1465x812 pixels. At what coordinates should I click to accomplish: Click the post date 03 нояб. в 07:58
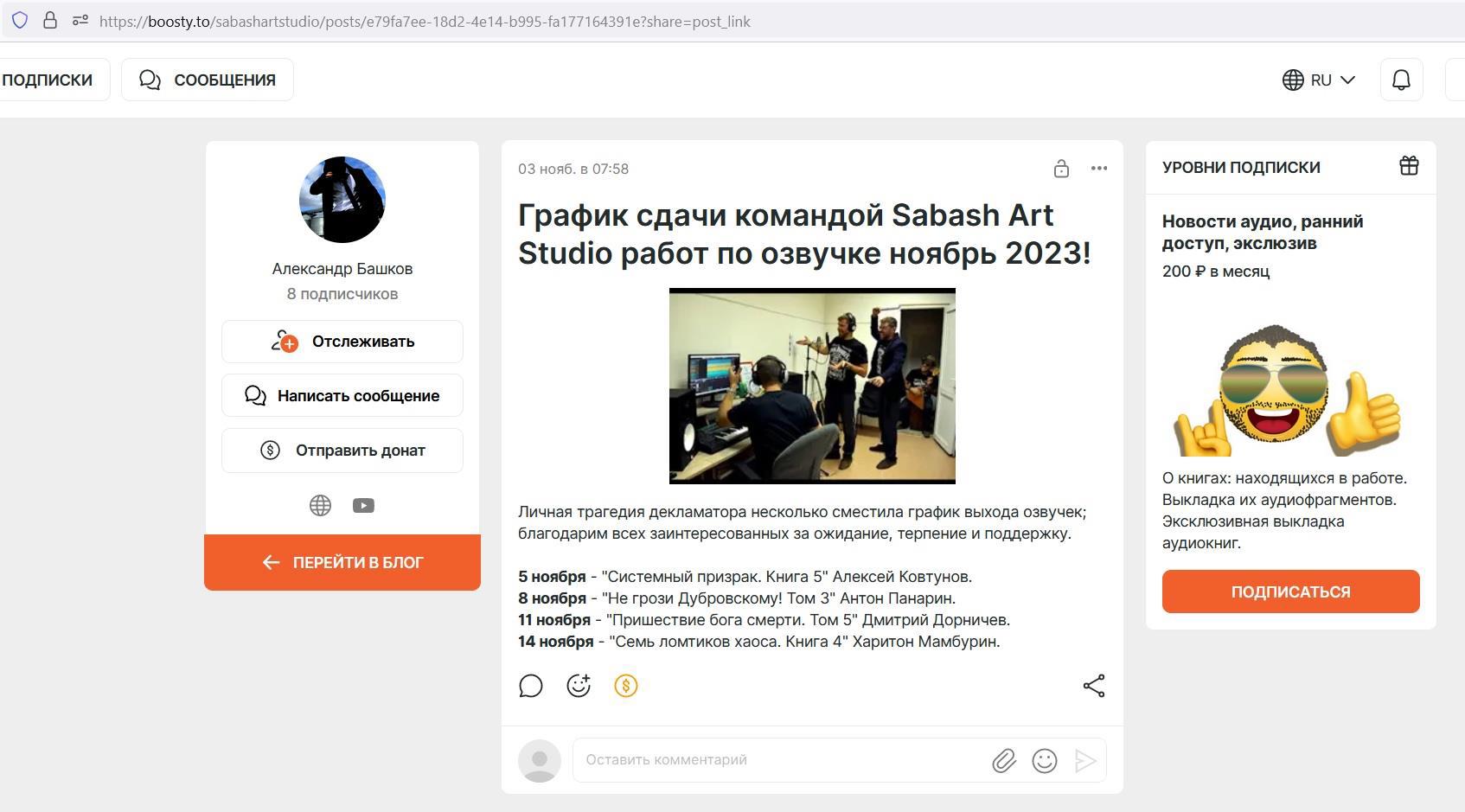pyautogui.click(x=573, y=169)
